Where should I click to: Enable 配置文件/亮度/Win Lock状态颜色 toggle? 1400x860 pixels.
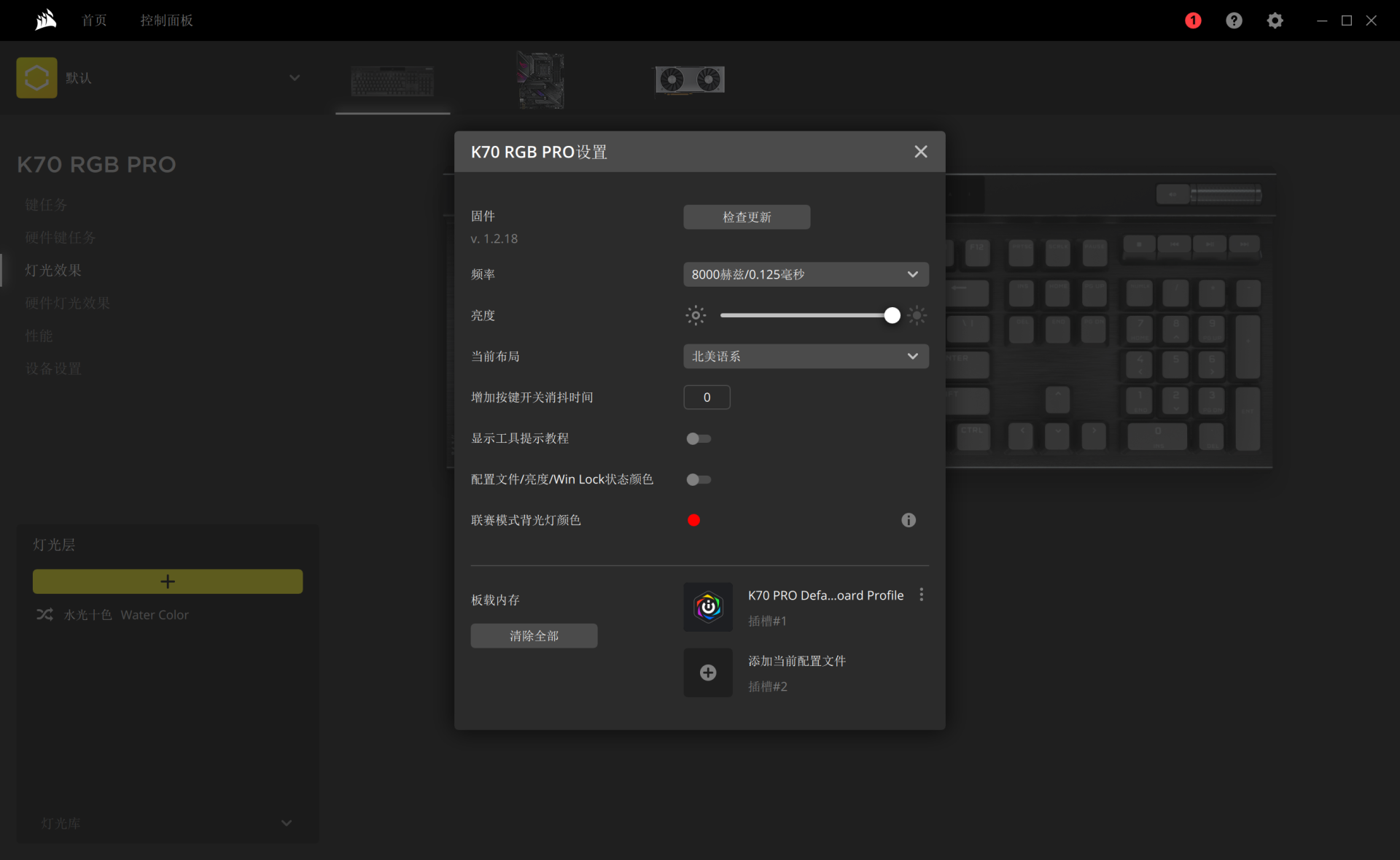tap(698, 479)
